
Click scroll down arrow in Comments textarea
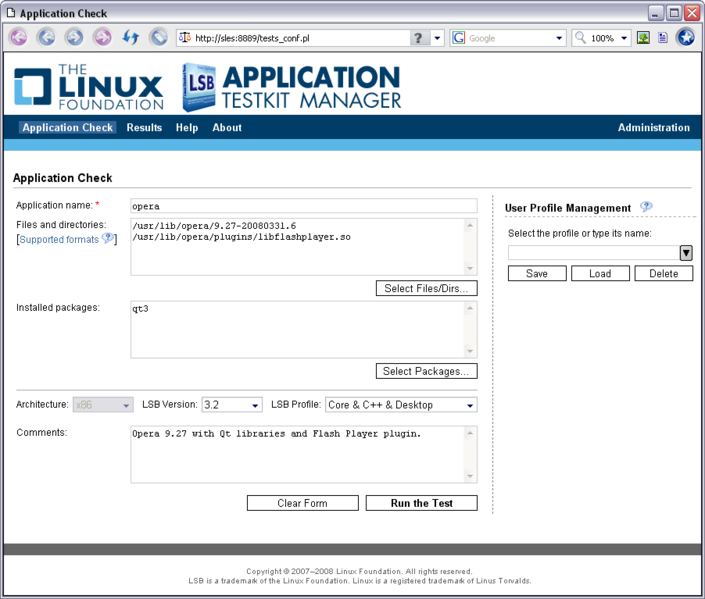470,476
